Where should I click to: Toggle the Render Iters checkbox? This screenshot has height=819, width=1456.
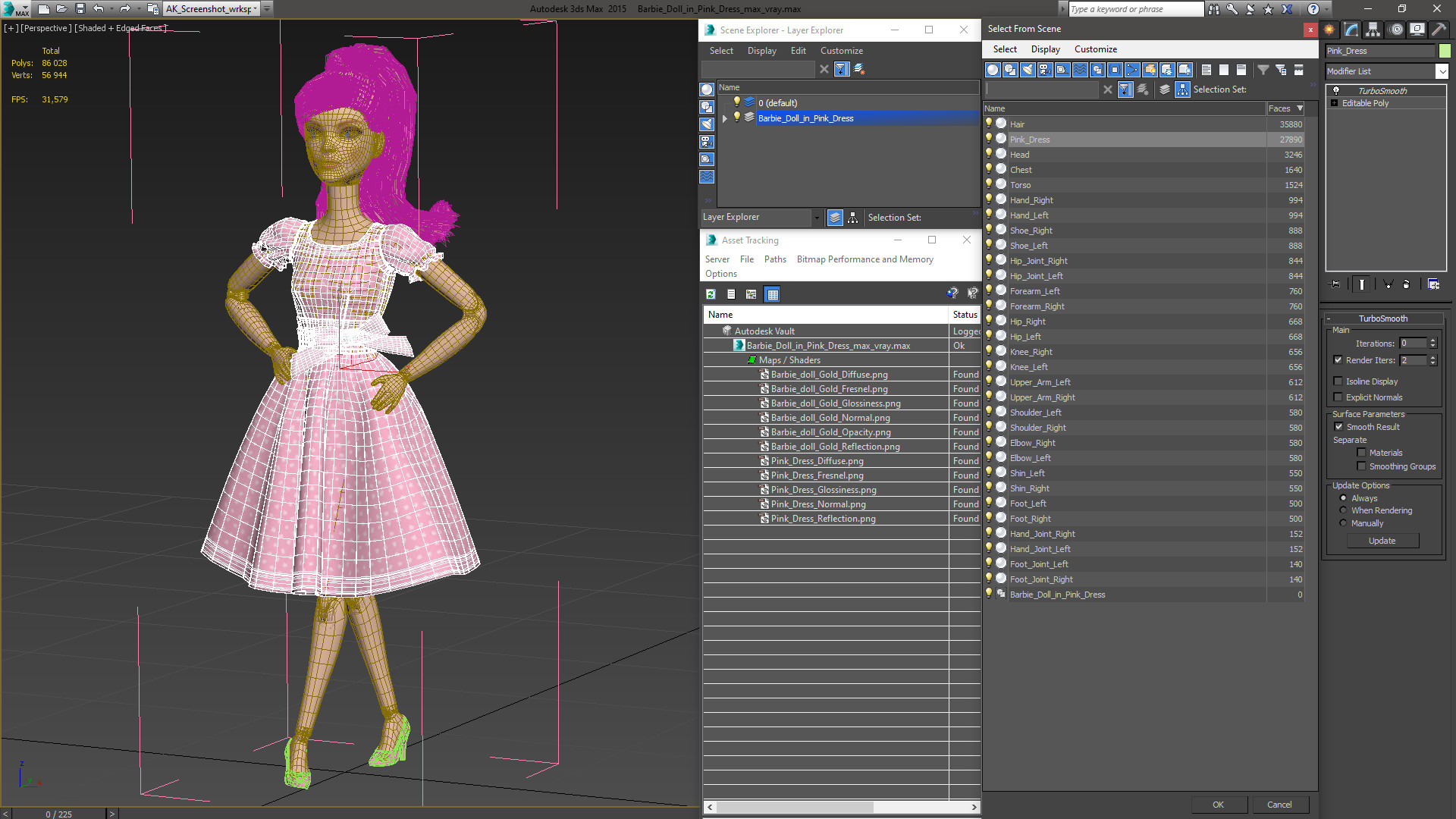click(1338, 360)
